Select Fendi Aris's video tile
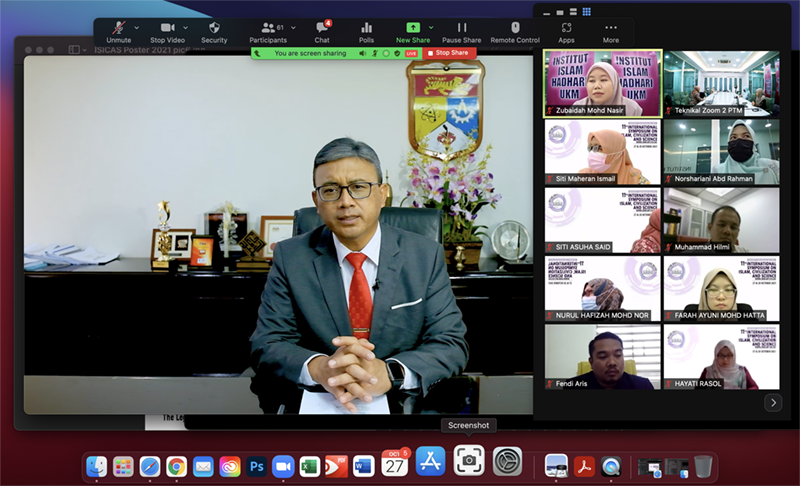The width and height of the screenshot is (800, 486). tap(601, 356)
